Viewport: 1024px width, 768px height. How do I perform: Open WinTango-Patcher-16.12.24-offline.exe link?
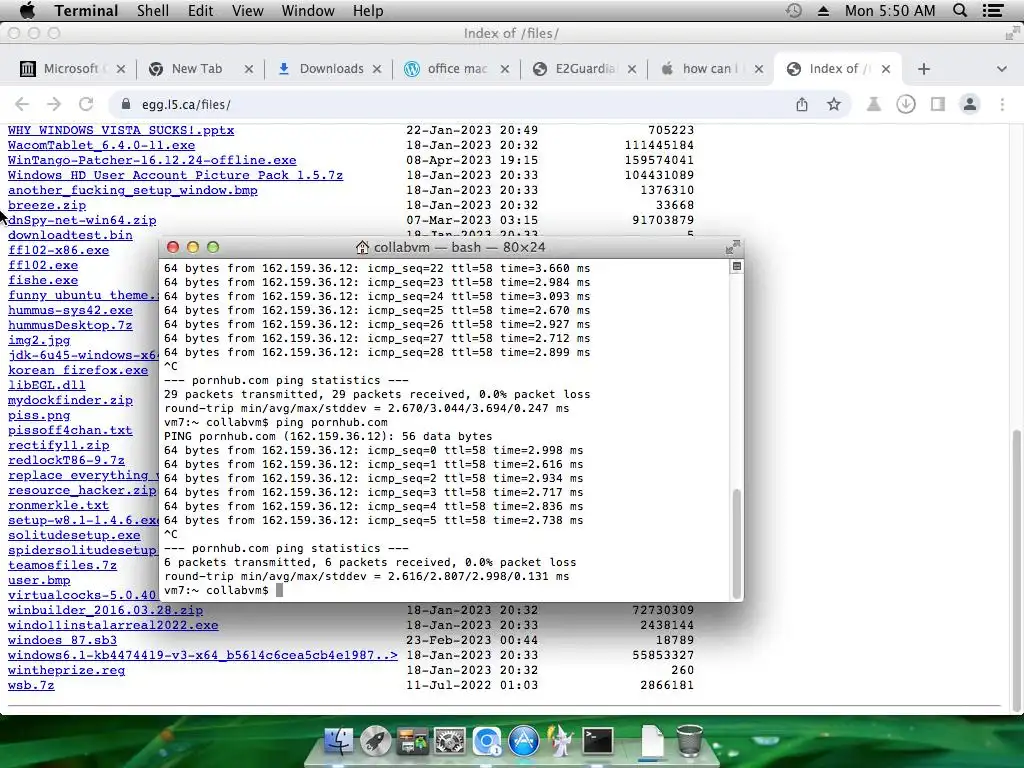(152, 160)
